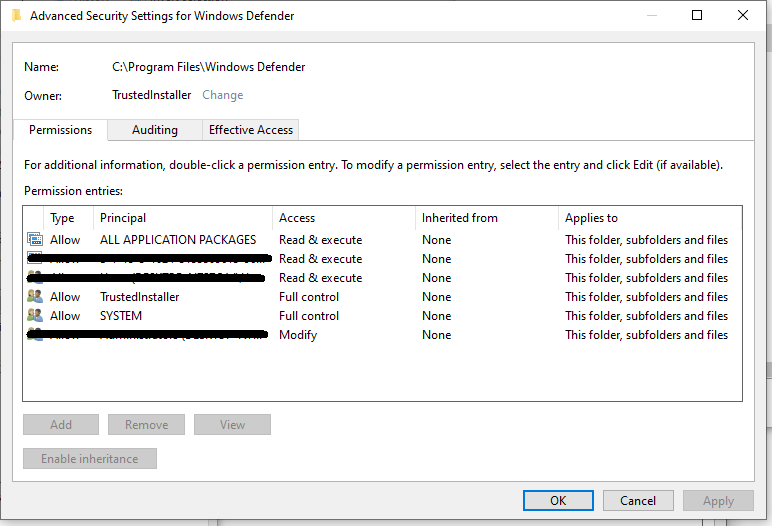The image size is (772, 526).
Task: Click the ALL APPLICATION PACKAGES entry icon
Action: tap(34, 239)
